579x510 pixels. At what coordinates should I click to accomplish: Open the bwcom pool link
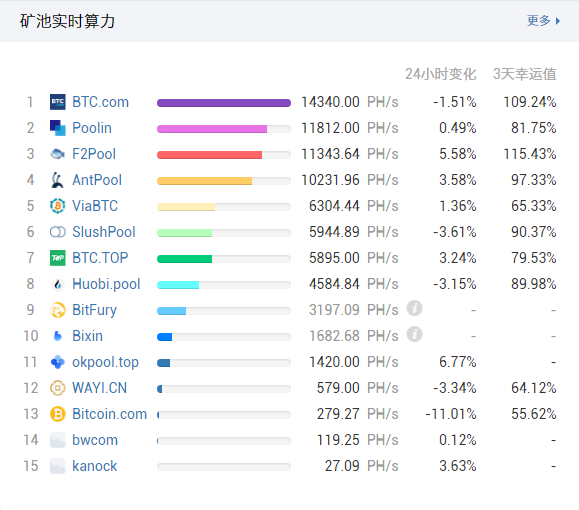click(x=95, y=440)
